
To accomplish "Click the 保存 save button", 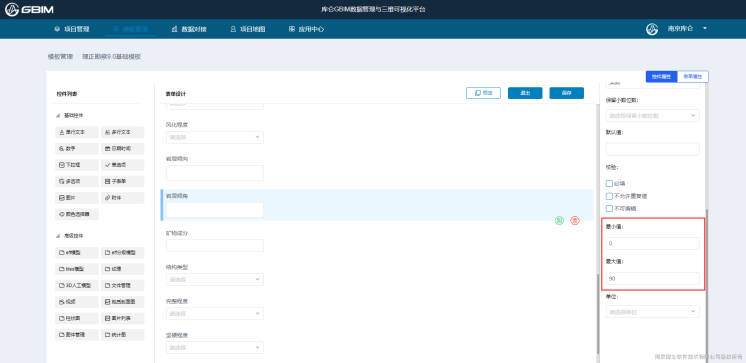I will pos(567,93).
